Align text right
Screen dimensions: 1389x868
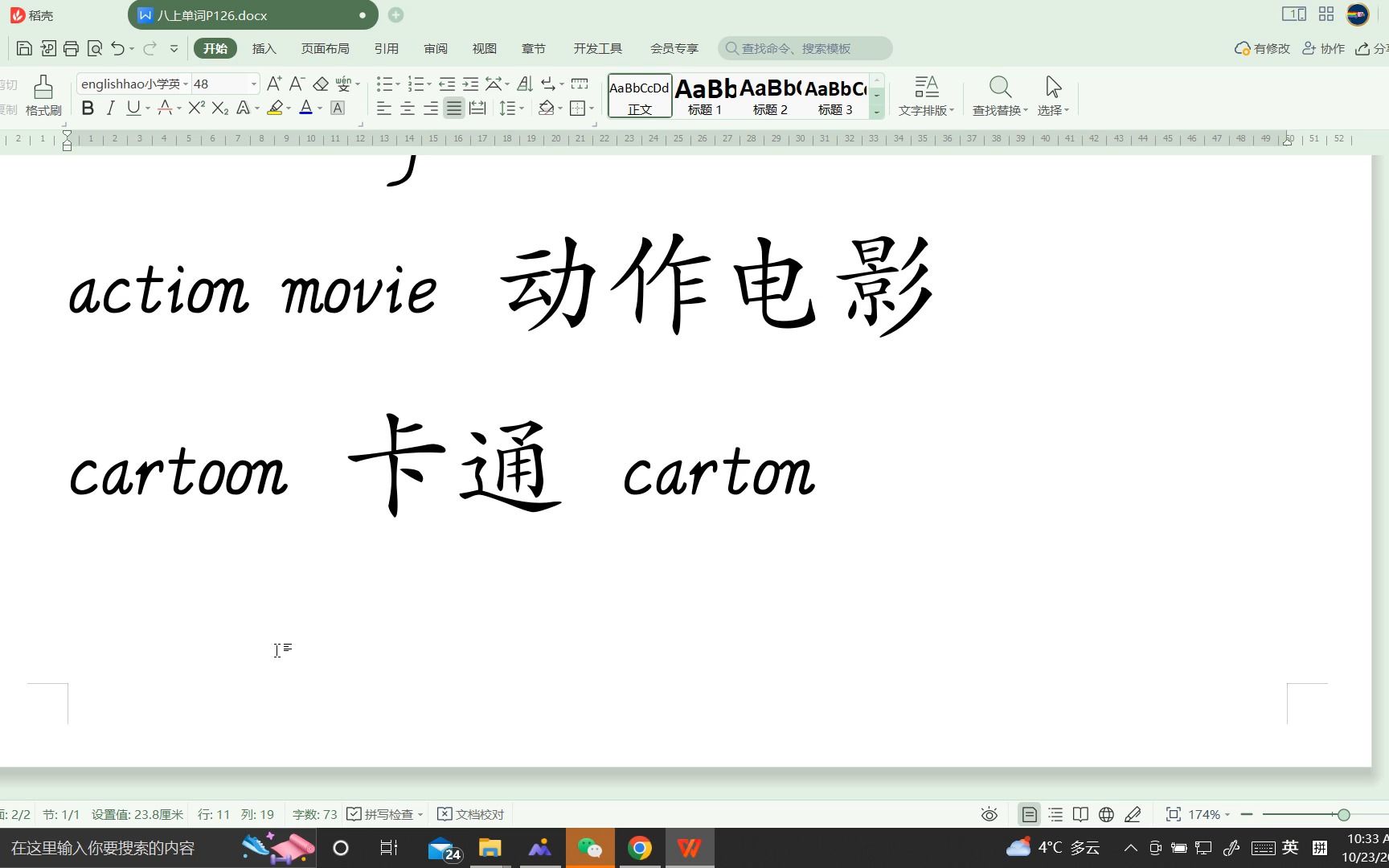pos(431,108)
